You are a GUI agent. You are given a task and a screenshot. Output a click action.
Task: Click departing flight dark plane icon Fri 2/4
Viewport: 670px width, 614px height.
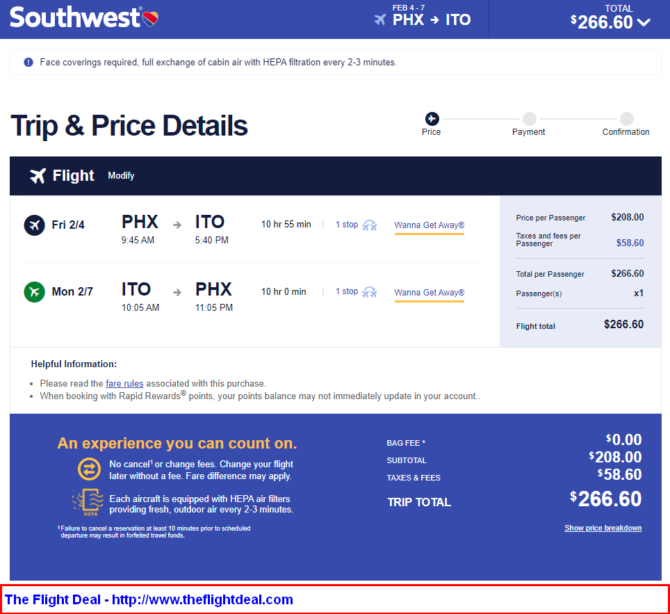coord(34,225)
